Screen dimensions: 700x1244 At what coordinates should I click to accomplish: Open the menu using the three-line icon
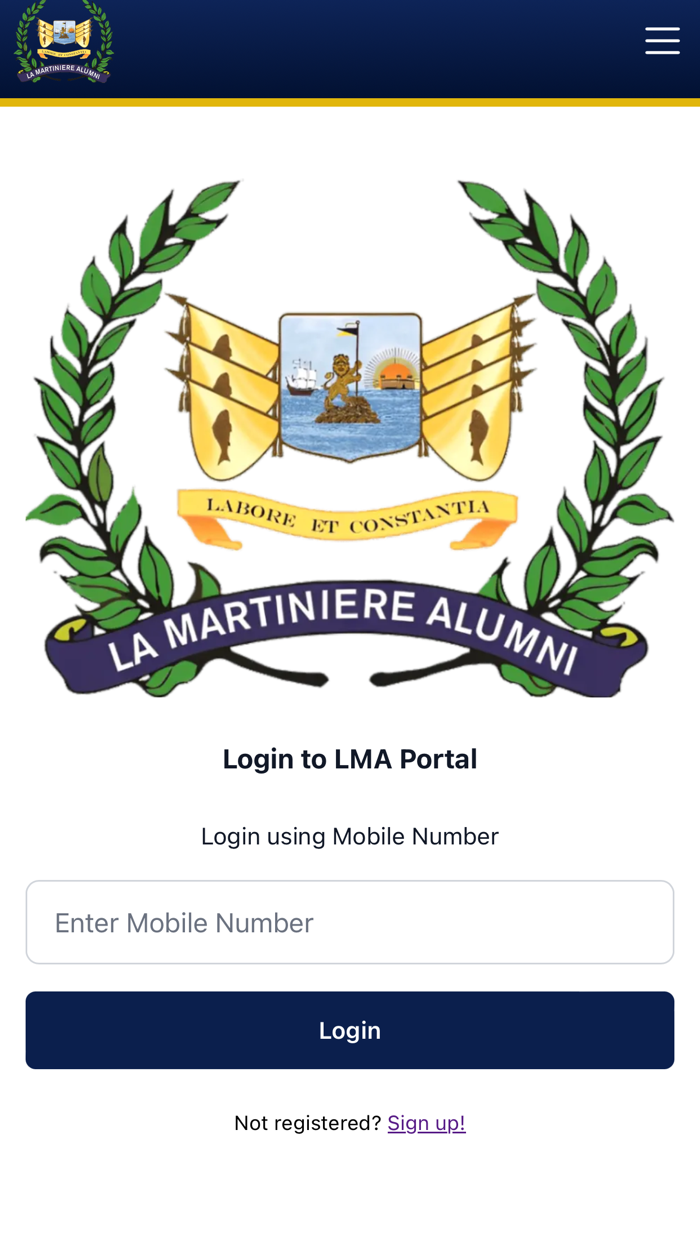tap(663, 41)
